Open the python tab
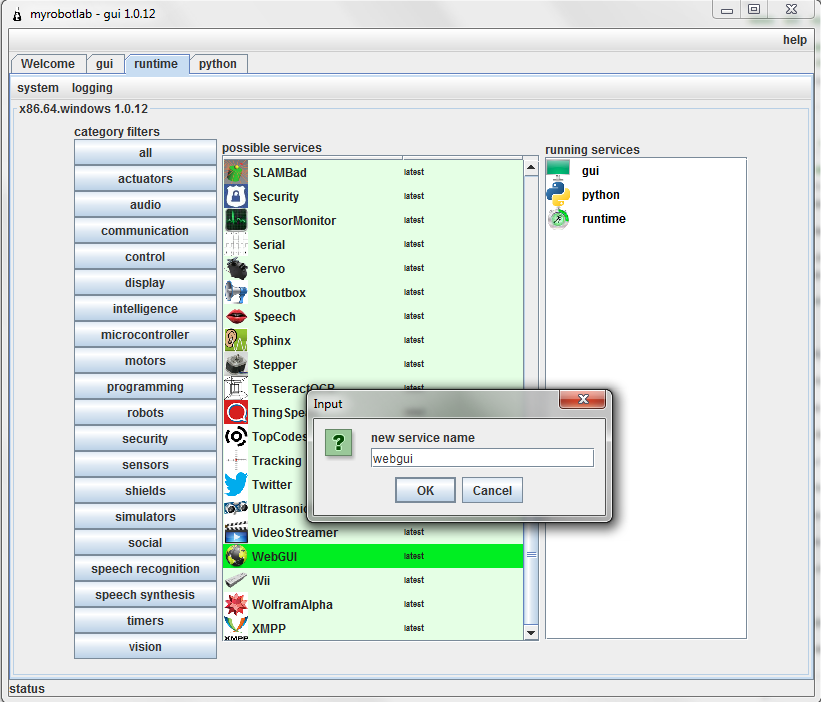 (218, 64)
